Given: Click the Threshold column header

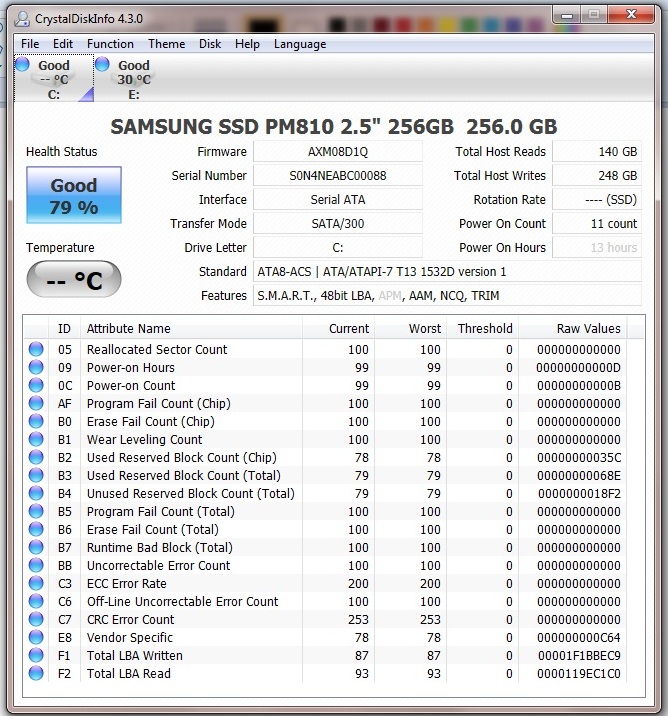Looking at the screenshot, I should [482, 328].
